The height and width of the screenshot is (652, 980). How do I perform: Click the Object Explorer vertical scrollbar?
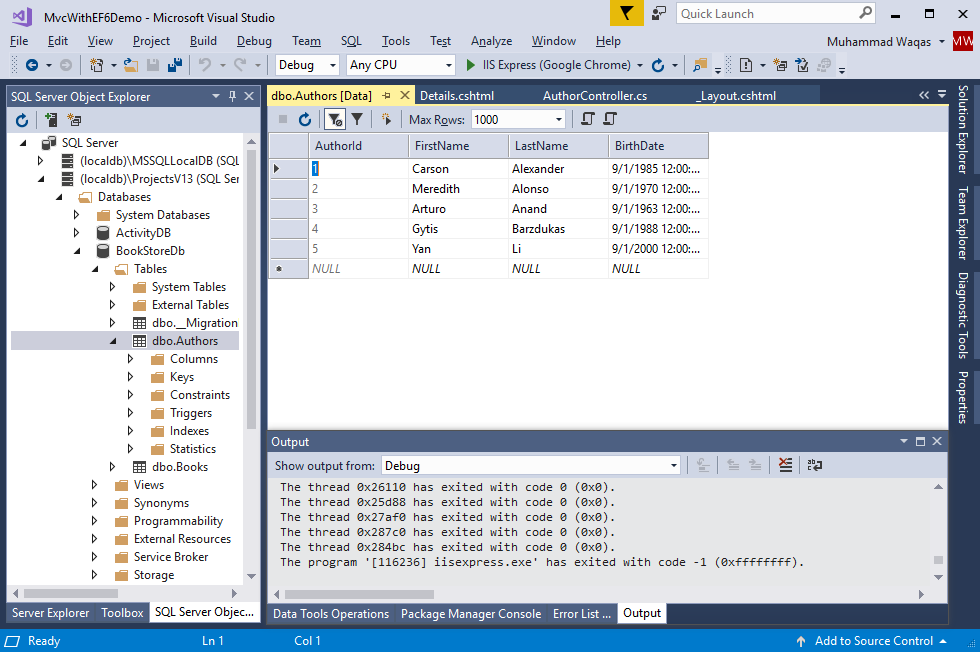click(251, 289)
